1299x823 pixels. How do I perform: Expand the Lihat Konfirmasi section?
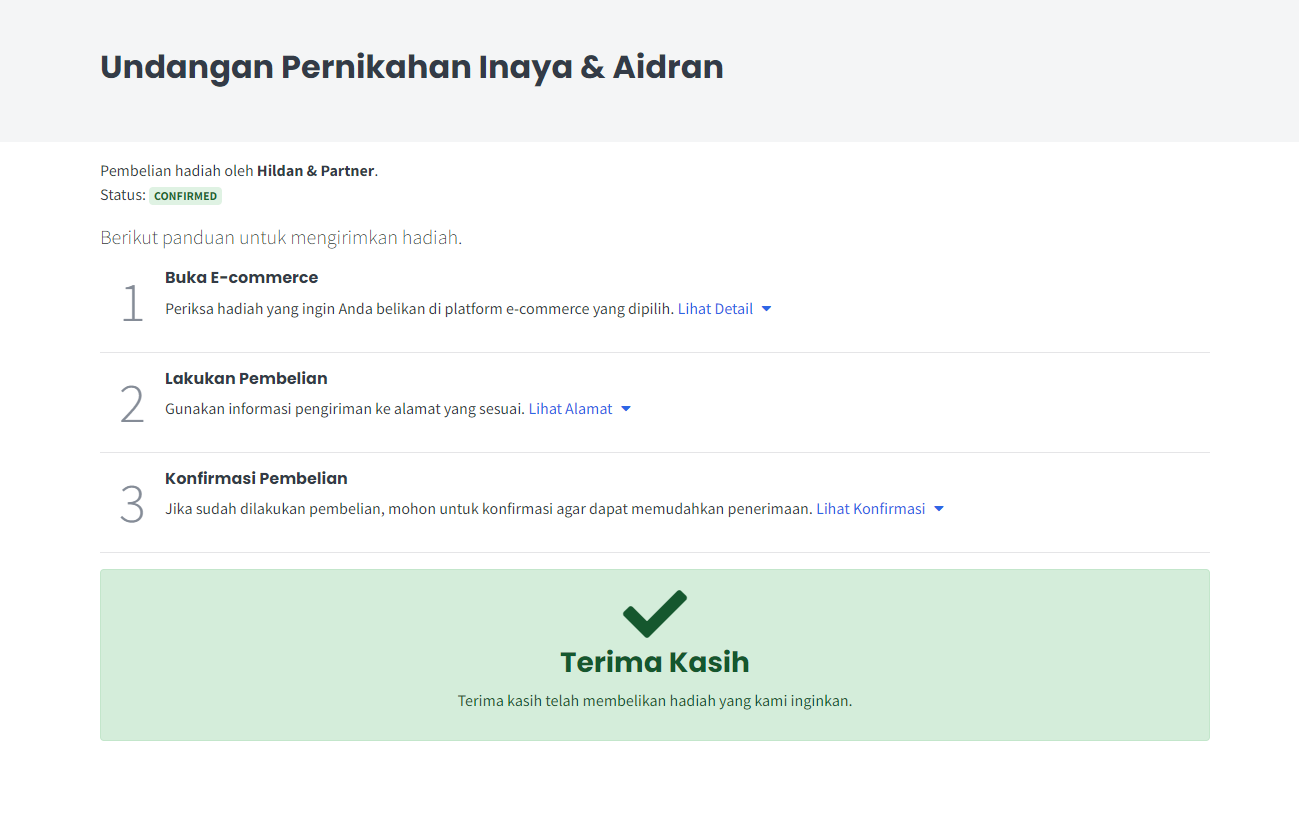tap(880, 509)
